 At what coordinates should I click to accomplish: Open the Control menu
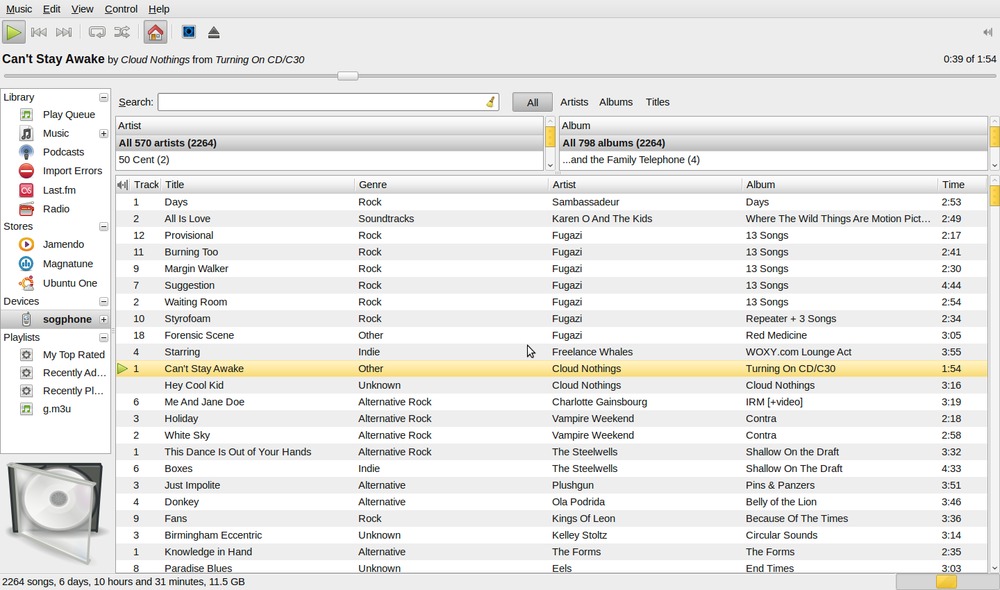pyautogui.click(x=121, y=9)
